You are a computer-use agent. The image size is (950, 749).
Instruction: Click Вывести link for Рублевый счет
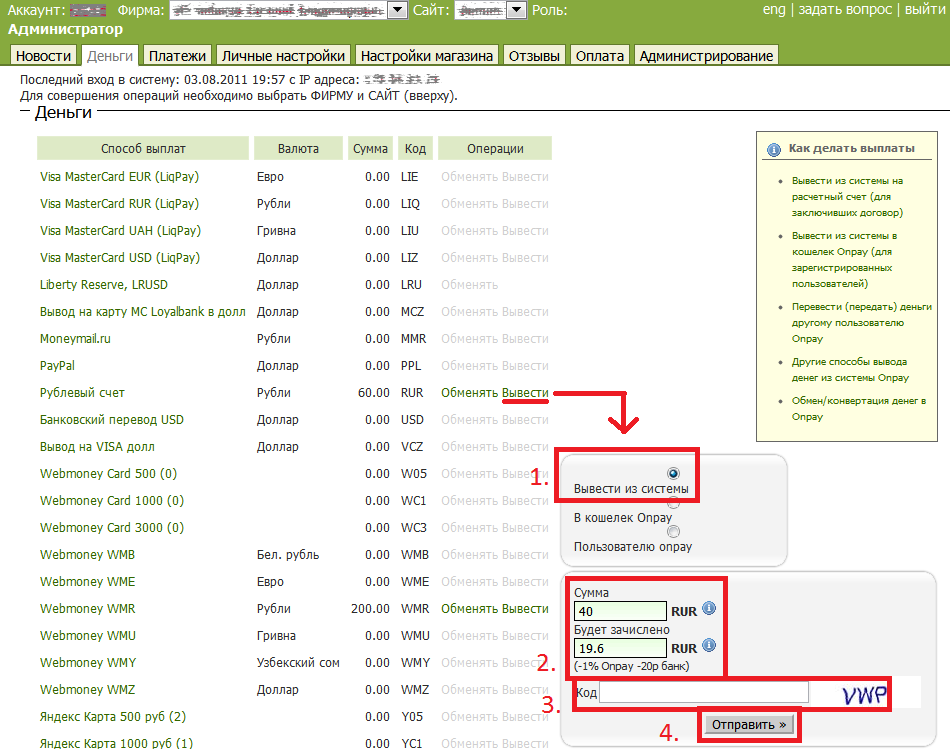pos(525,393)
